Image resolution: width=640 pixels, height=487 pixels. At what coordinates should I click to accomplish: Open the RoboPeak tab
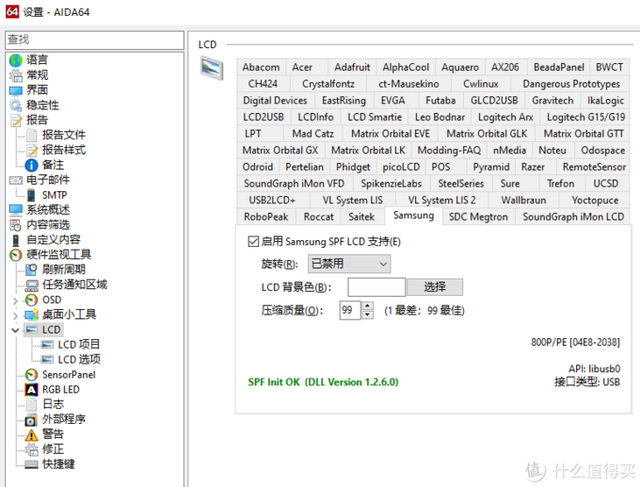tap(266, 217)
